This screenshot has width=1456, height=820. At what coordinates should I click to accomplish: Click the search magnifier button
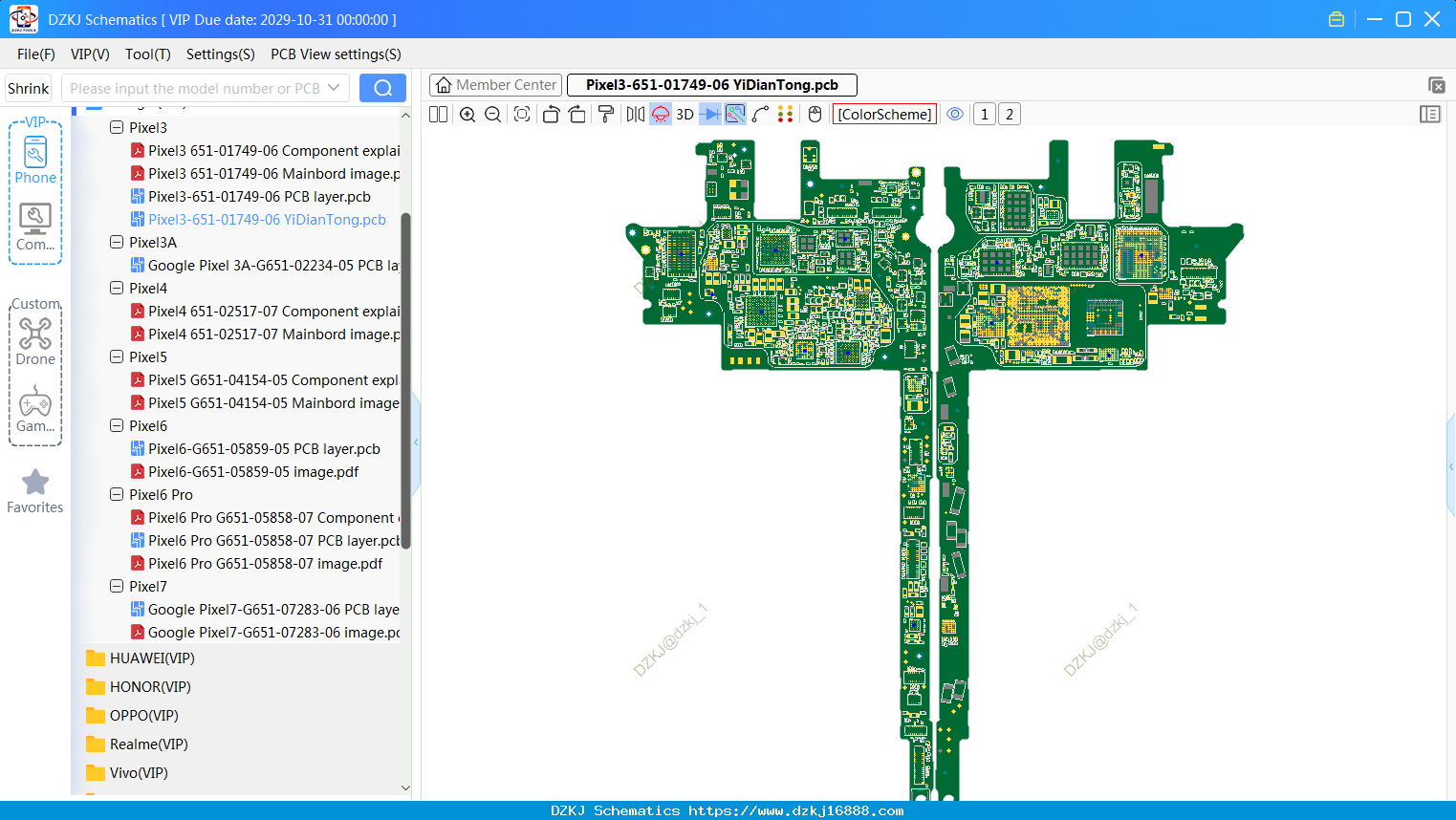tap(382, 88)
